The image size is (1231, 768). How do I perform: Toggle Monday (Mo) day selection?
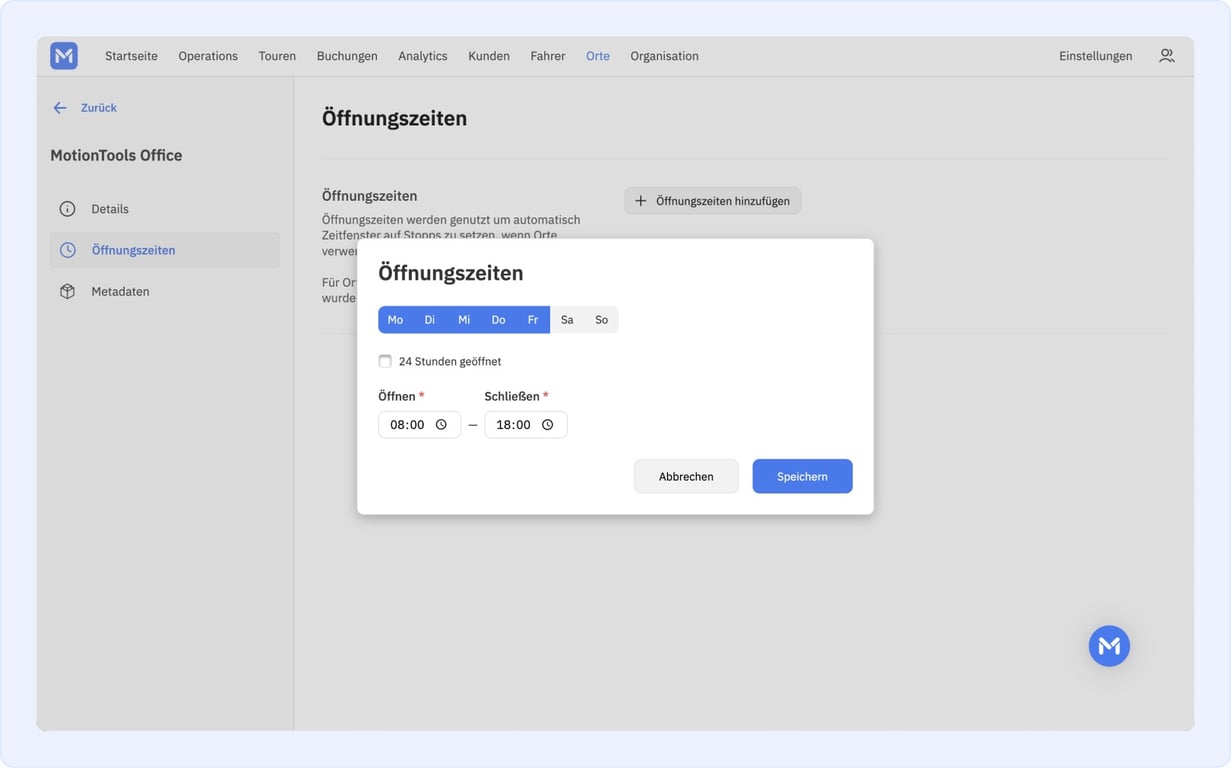coord(395,320)
